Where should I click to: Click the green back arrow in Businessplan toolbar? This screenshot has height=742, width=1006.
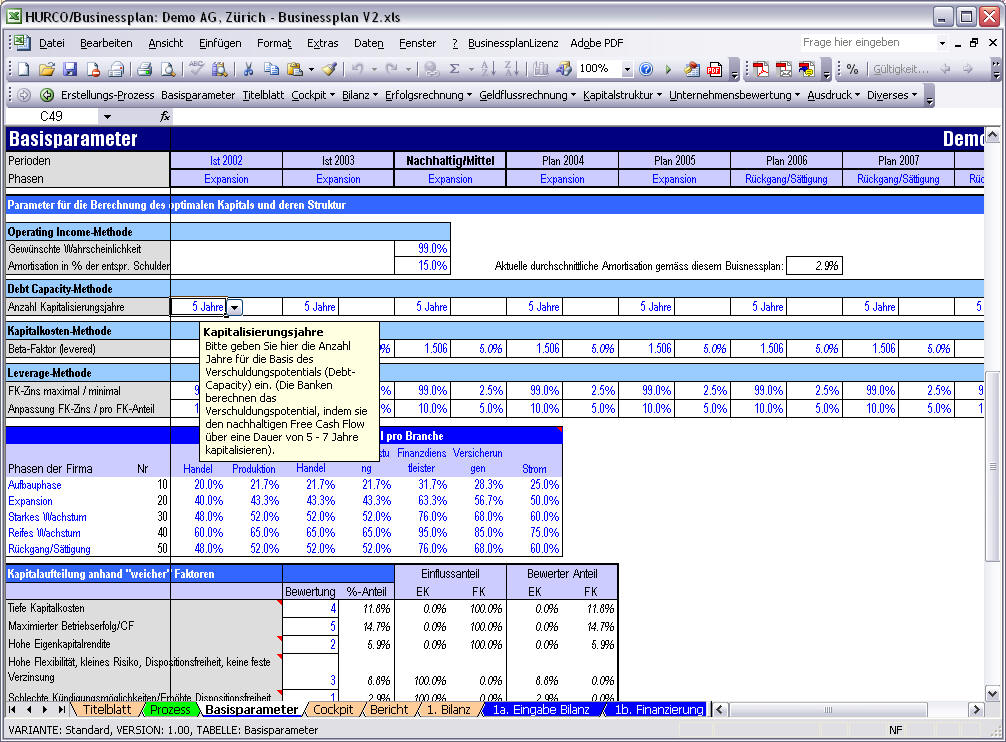[46, 95]
